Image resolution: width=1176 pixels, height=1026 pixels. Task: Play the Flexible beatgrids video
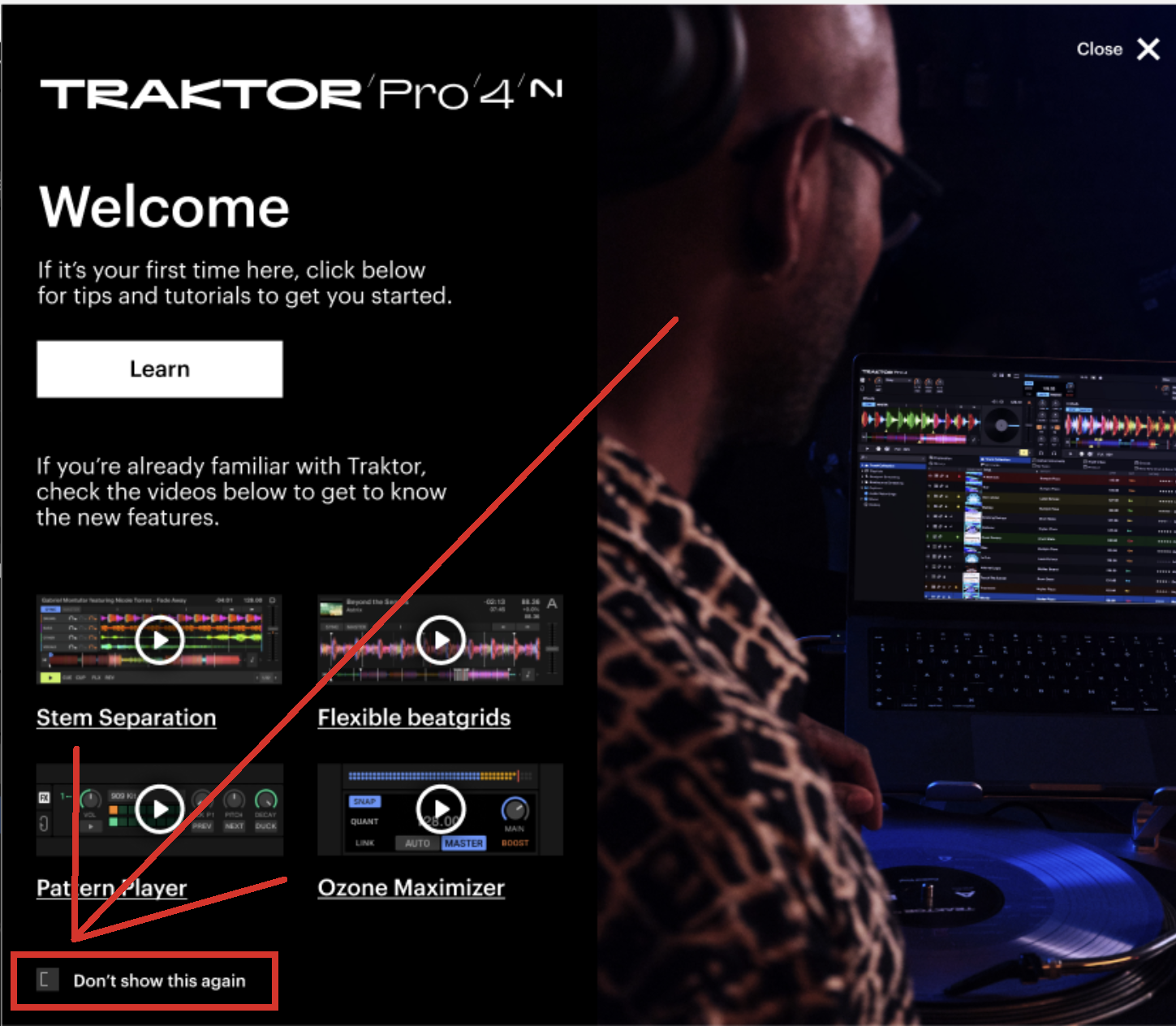point(441,640)
